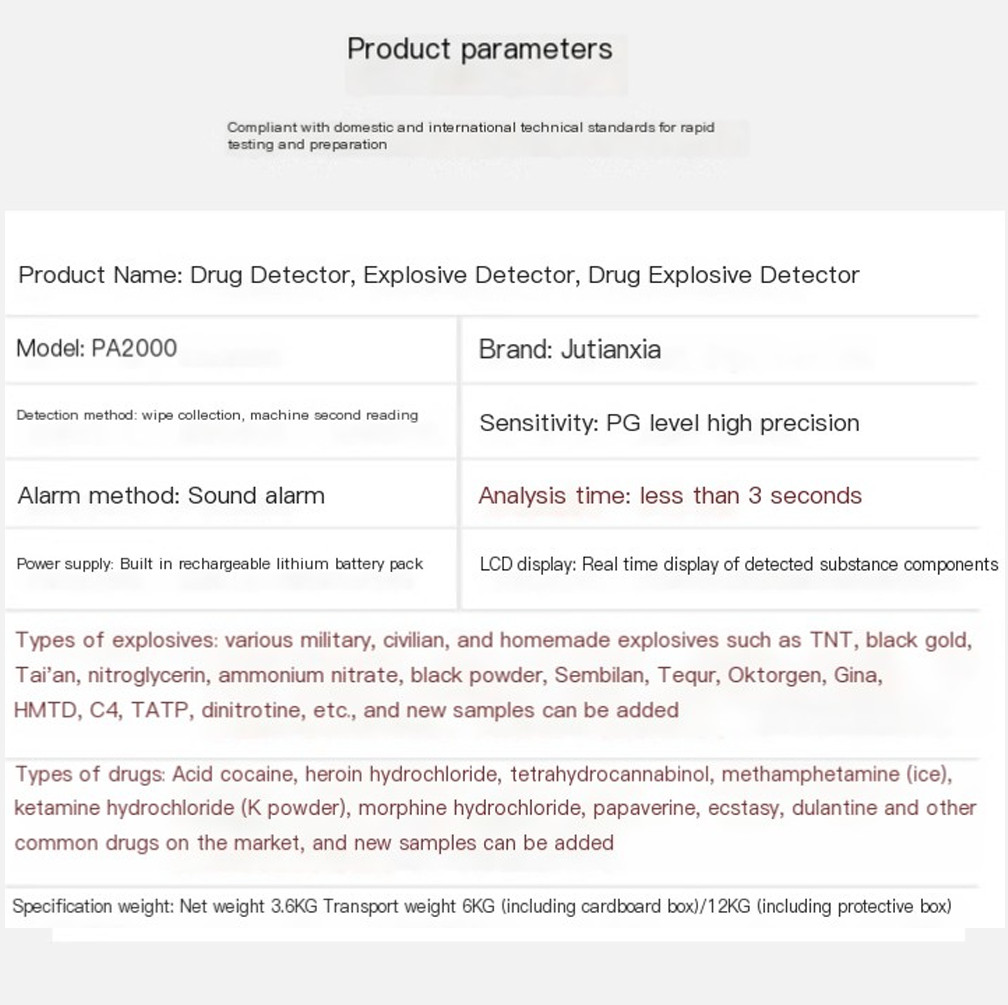The image size is (1008, 1005).
Task: Click the Brand: Jutianxia cell
Action: [x=569, y=350]
